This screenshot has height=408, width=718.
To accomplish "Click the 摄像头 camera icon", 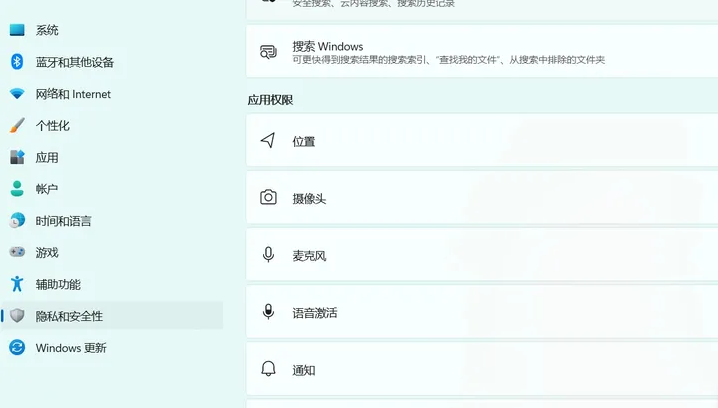I will tap(268, 197).
